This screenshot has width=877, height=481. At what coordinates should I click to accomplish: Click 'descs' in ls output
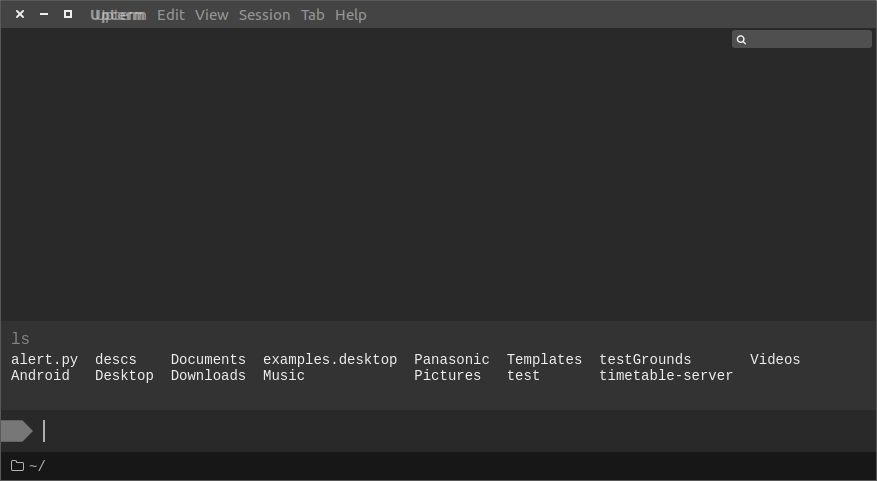pos(116,360)
